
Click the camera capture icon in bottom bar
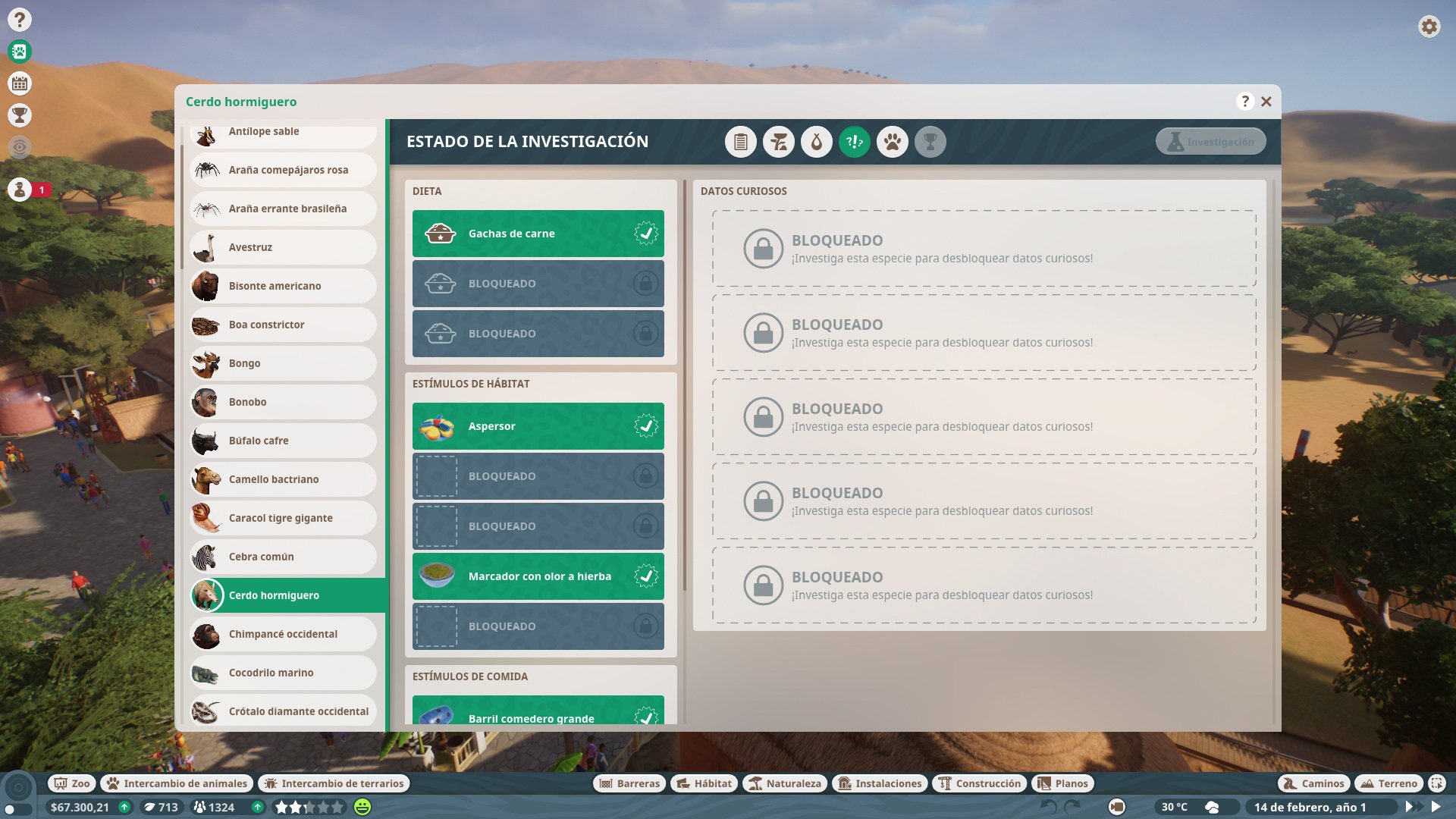pos(1119,807)
